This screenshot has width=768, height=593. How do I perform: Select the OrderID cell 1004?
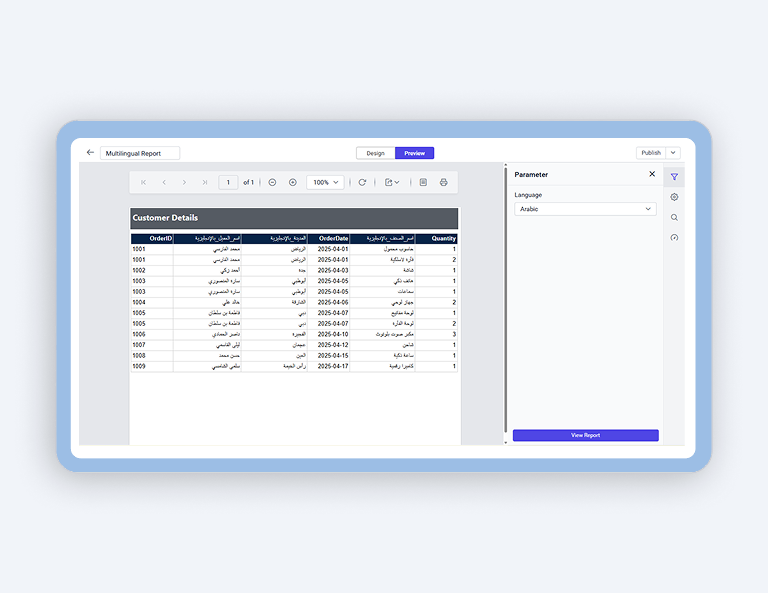152,302
